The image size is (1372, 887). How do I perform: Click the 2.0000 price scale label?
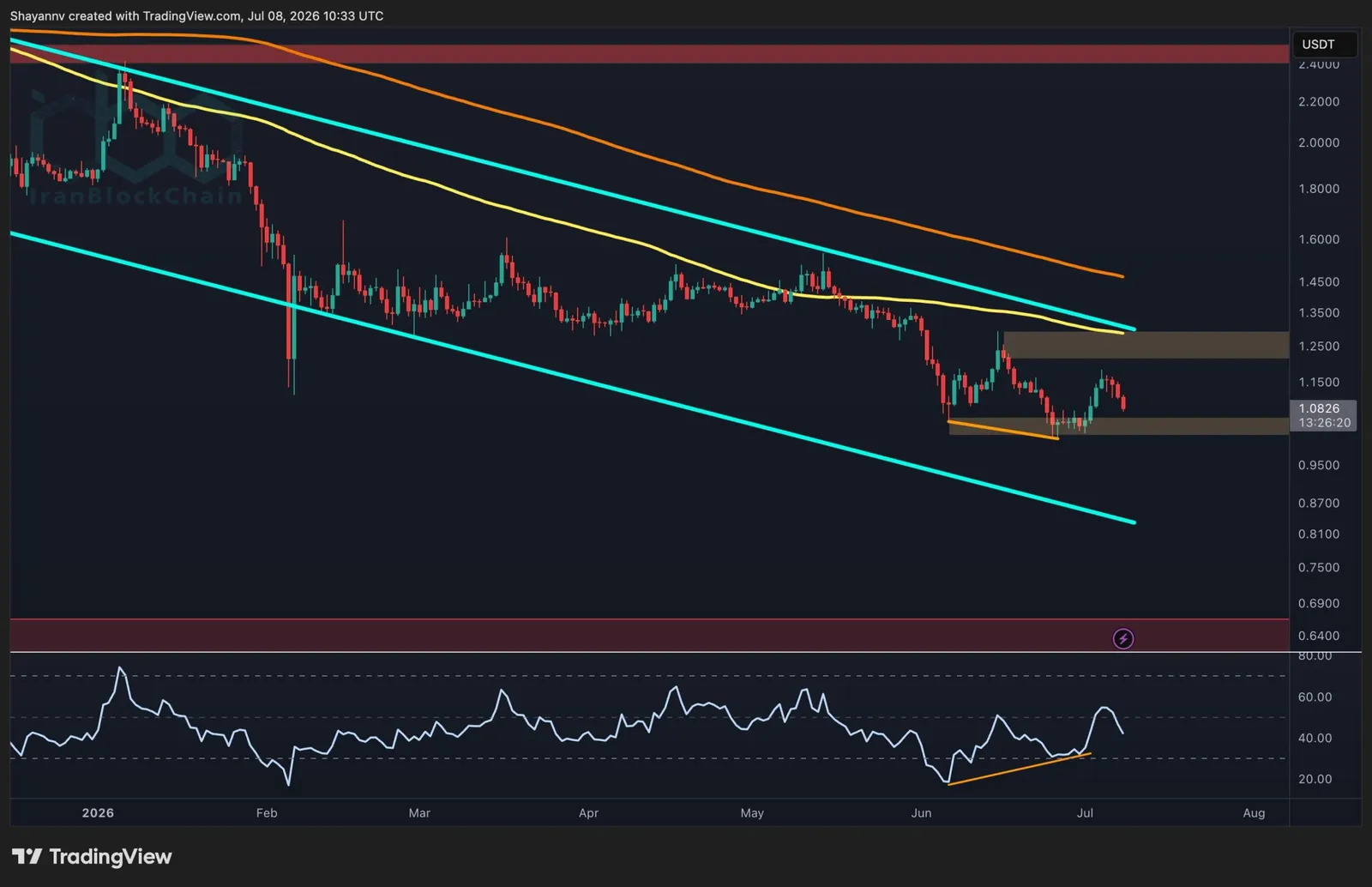click(1319, 142)
